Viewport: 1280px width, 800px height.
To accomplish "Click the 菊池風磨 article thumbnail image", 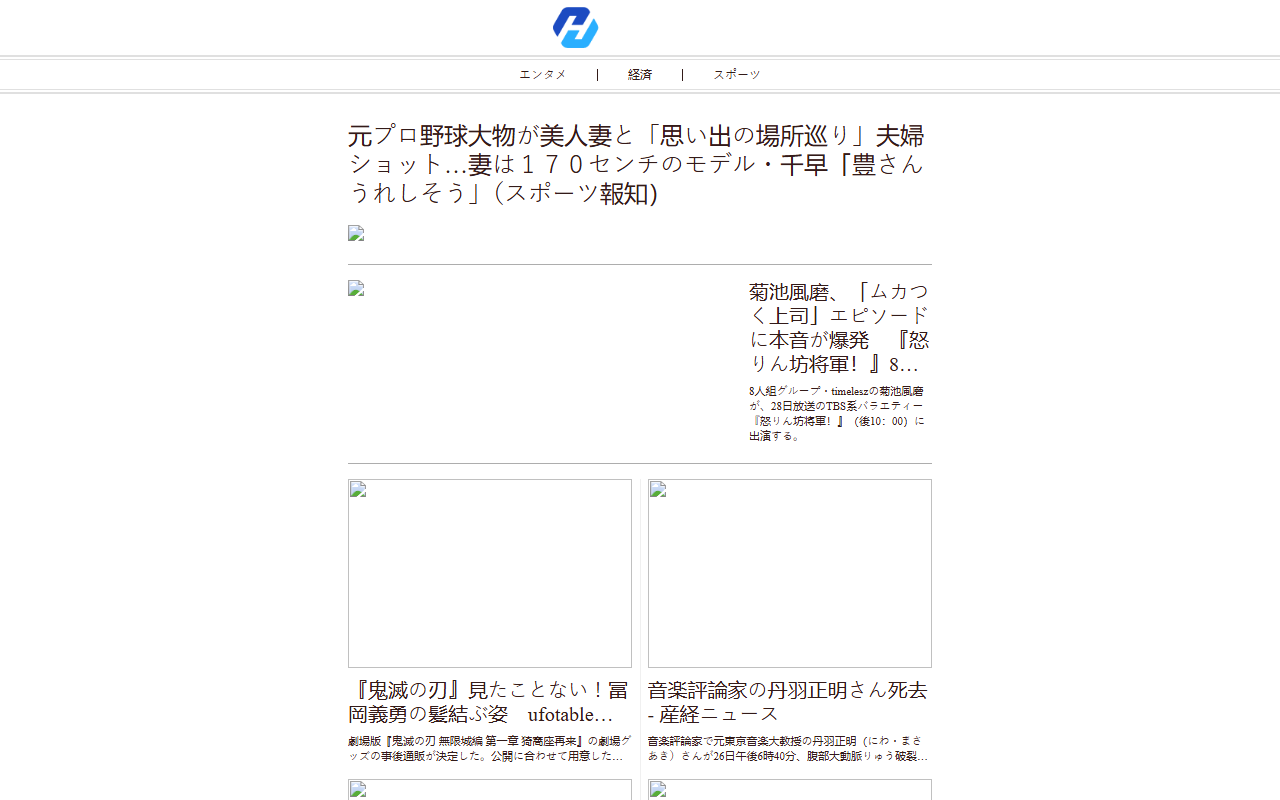I will 356,288.
